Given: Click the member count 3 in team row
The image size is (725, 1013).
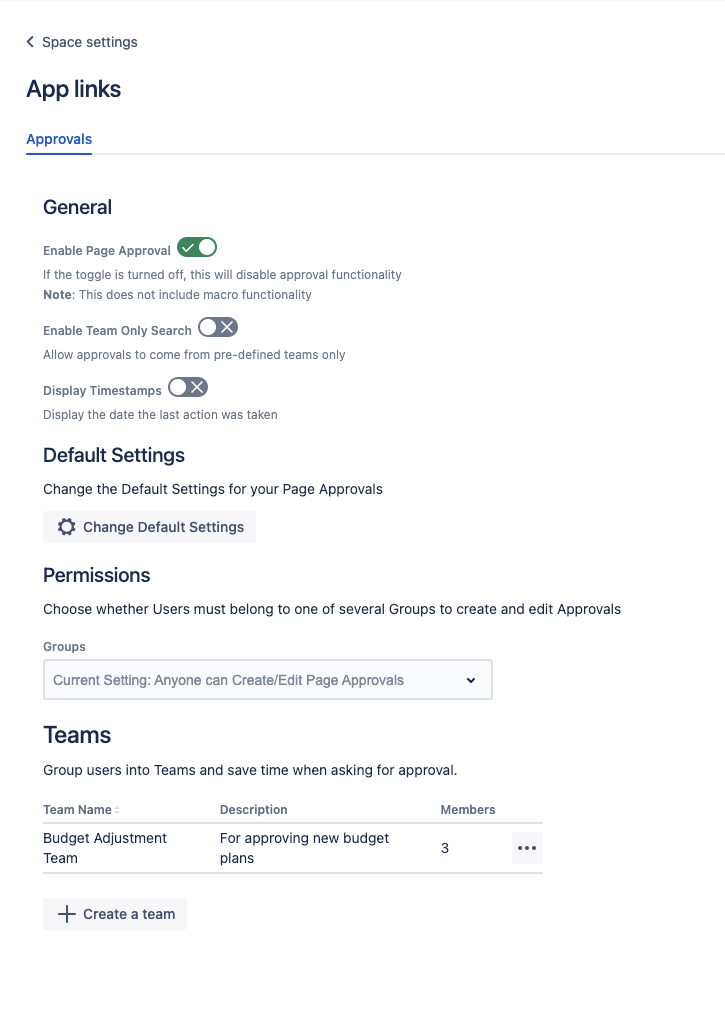Looking at the screenshot, I should [445, 848].
